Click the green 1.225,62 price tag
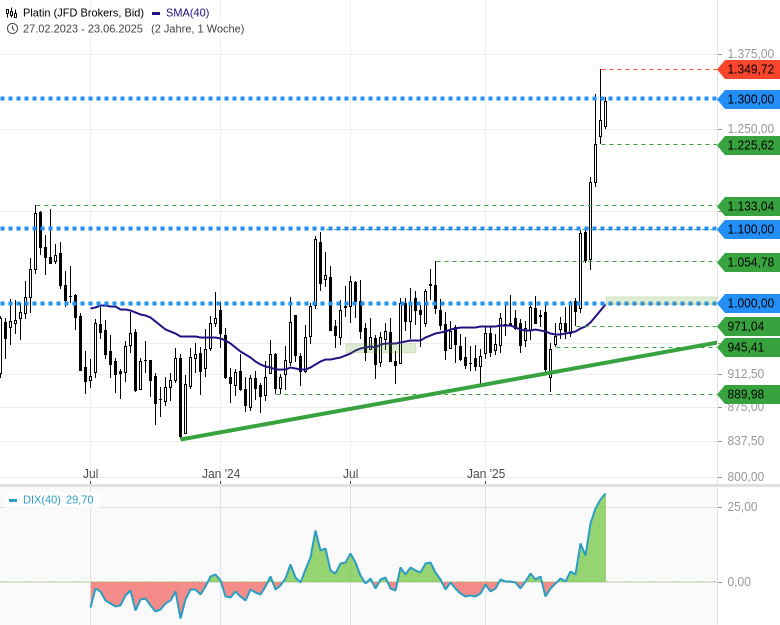Screen dimensions: 780x625 click(x=749, y=145)
